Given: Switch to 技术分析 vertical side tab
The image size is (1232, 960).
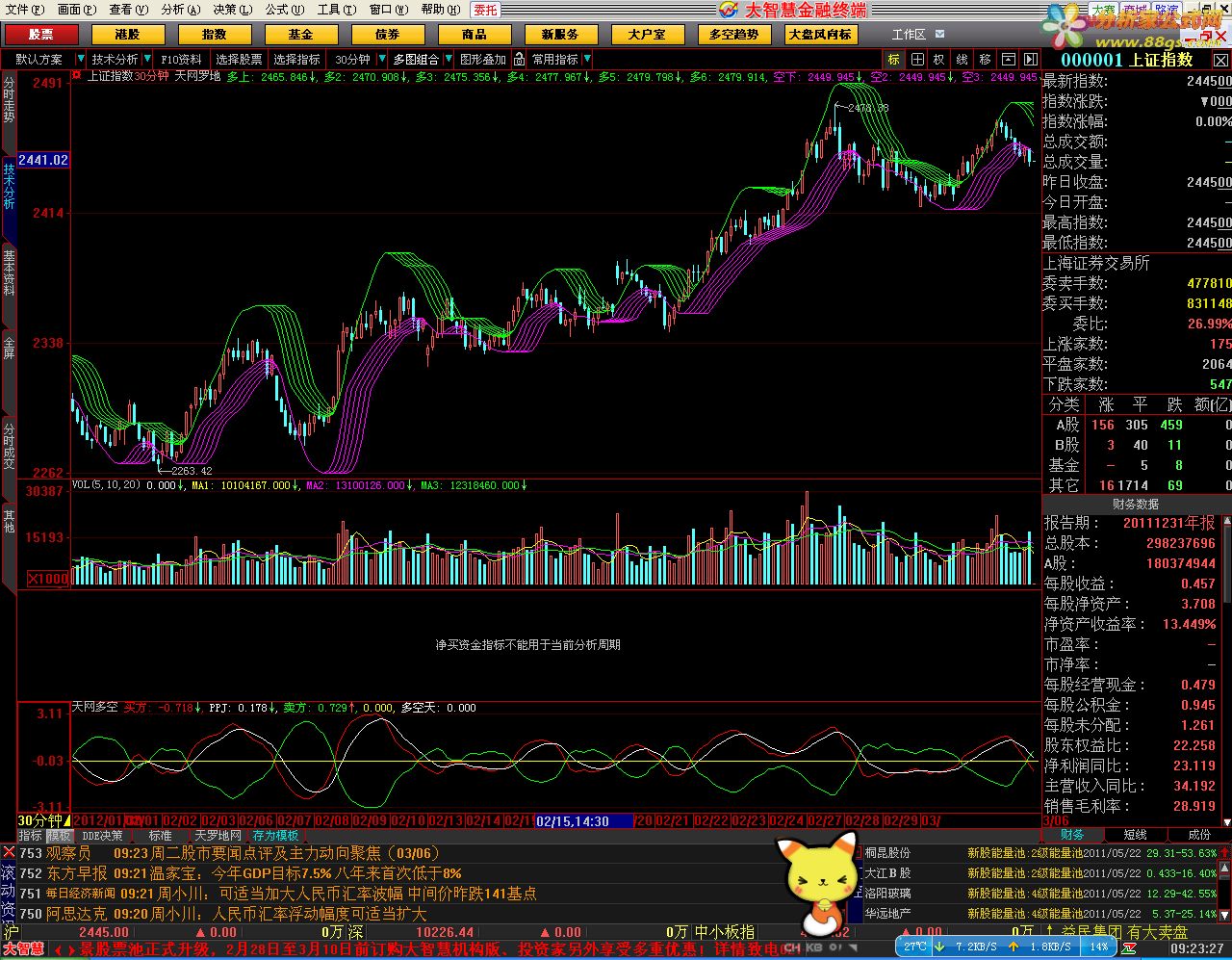Looking at the screenshot, I should pyautogui.click(x=9, y=187).
